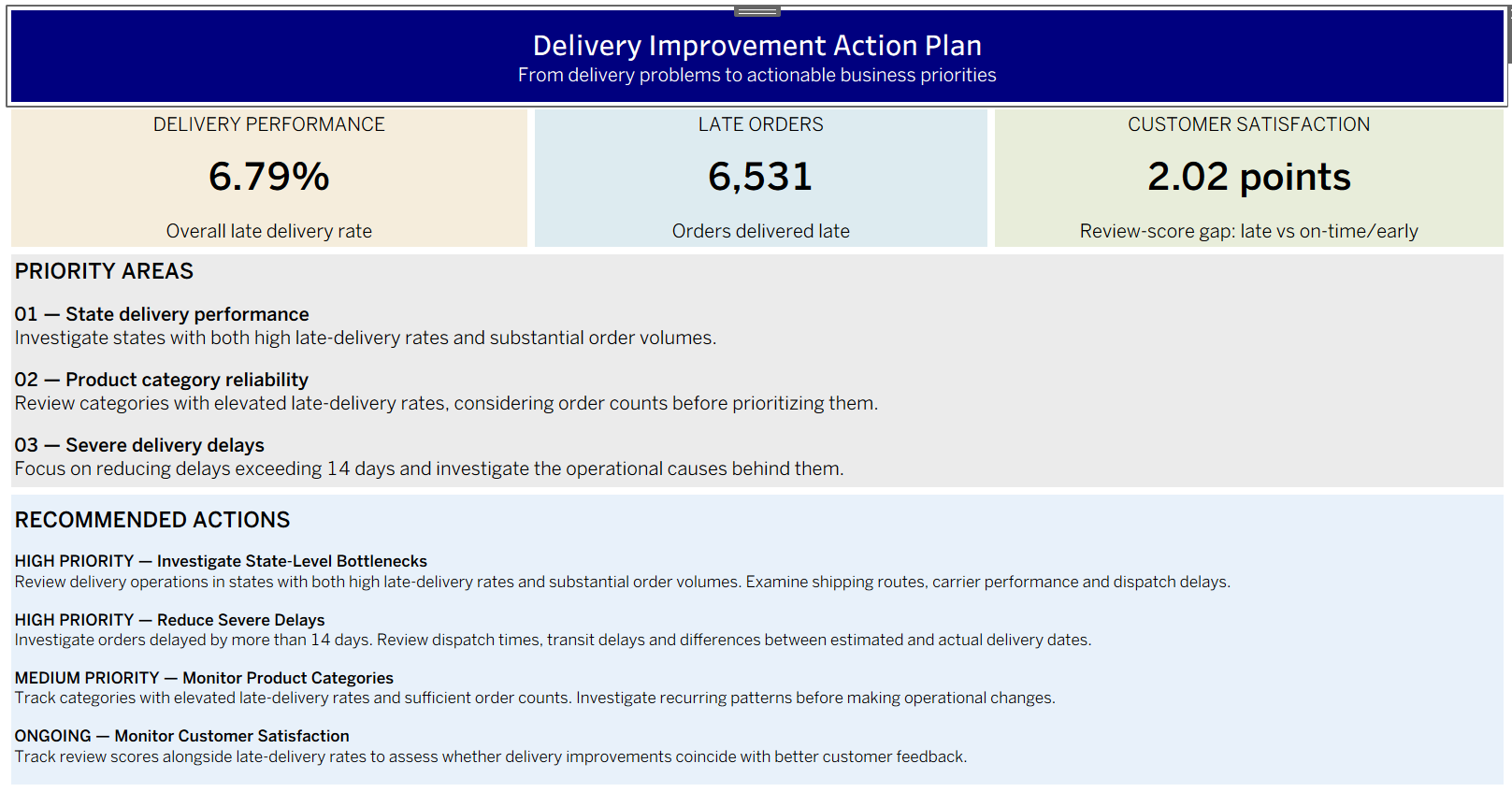The image size is (1512, 792).
Task: Click the 'LATE ORDERS' card heading
Action: pyautogui.click(x=761, y=124)
